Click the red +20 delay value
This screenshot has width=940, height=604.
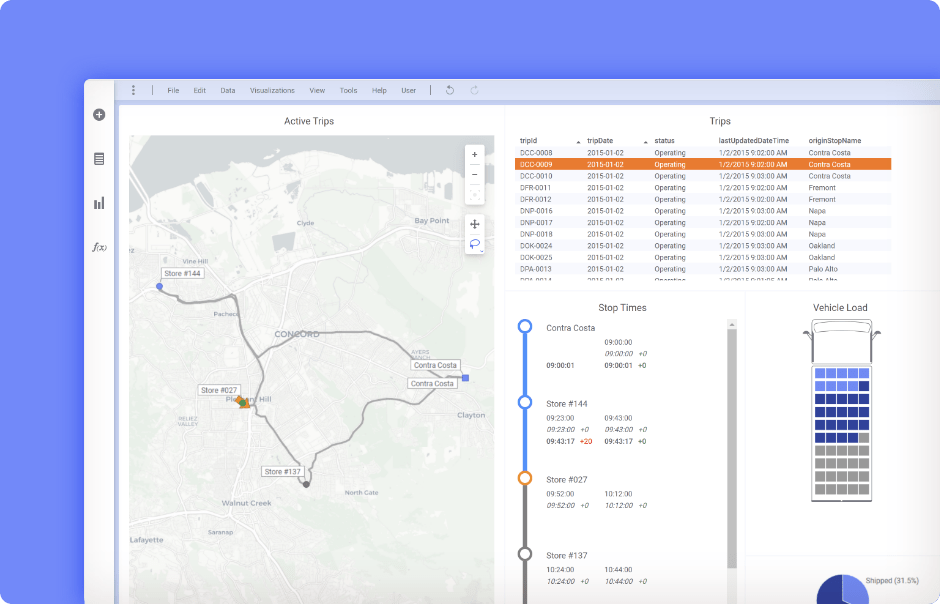(x=586, y=442)
